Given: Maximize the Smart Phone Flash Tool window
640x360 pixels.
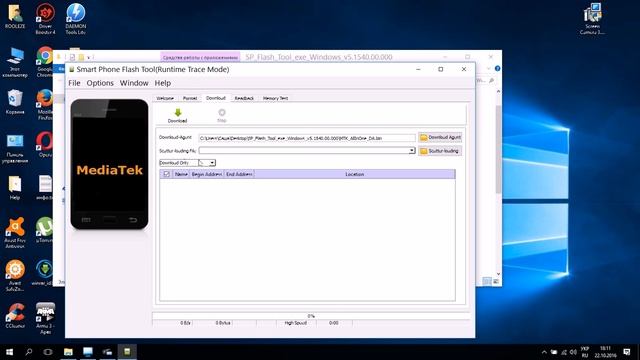Looking at the screenshot, I should pos(441,69).
